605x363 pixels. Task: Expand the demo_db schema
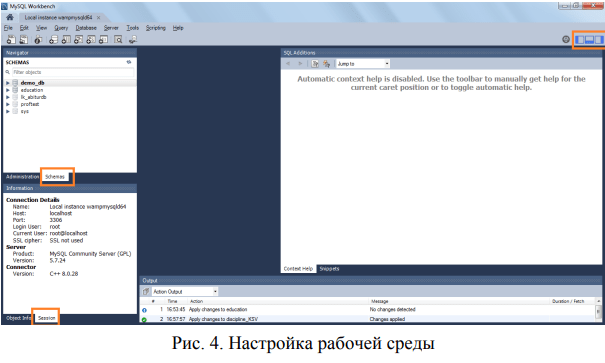(8, 83)
